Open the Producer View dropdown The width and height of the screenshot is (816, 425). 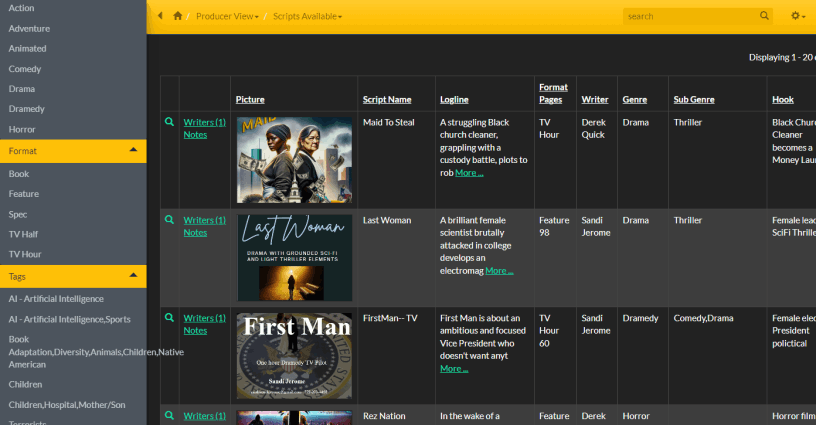227,16
